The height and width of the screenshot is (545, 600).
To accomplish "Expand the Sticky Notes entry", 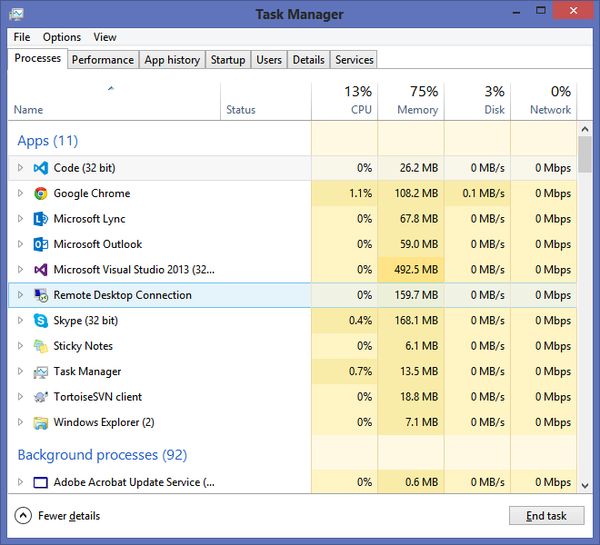I will (20, 346).
